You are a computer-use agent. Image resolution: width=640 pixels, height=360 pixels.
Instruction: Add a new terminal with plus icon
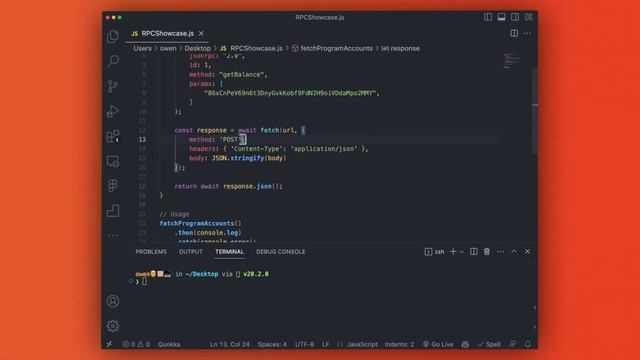click(x=453, y=252)
